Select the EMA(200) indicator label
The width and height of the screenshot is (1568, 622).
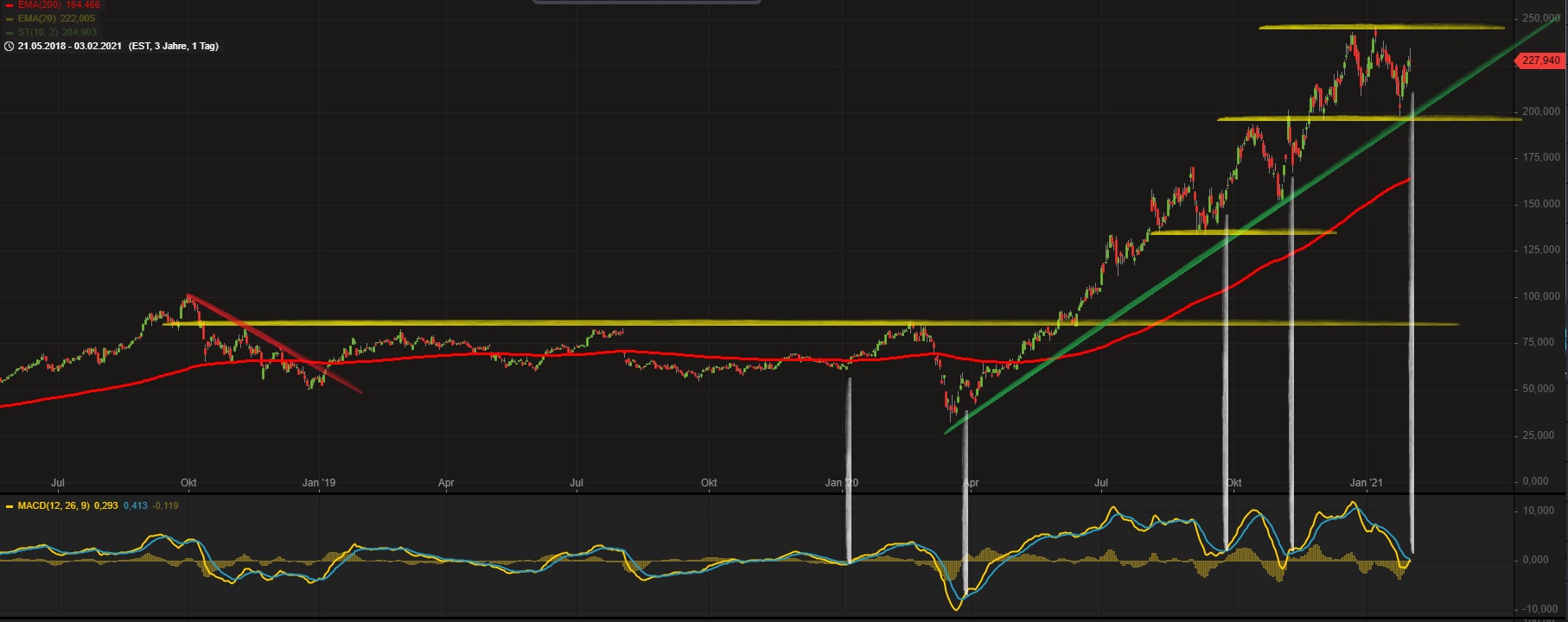[x=35, y=5]
